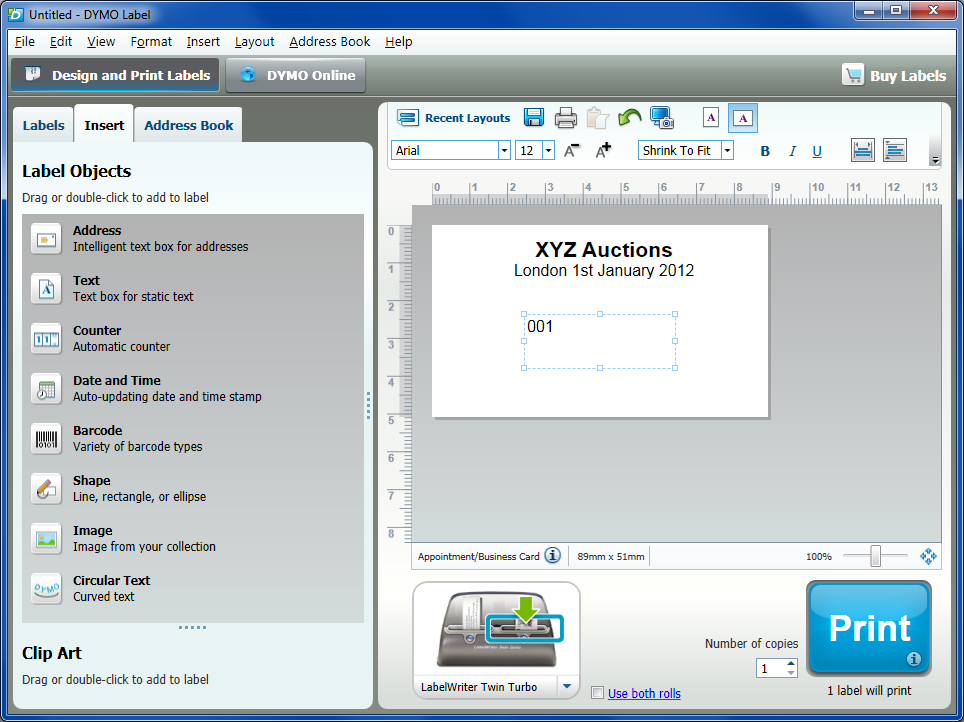Add Barcode object icon
This screenshot has height=722, width=964.
point(46,438)
